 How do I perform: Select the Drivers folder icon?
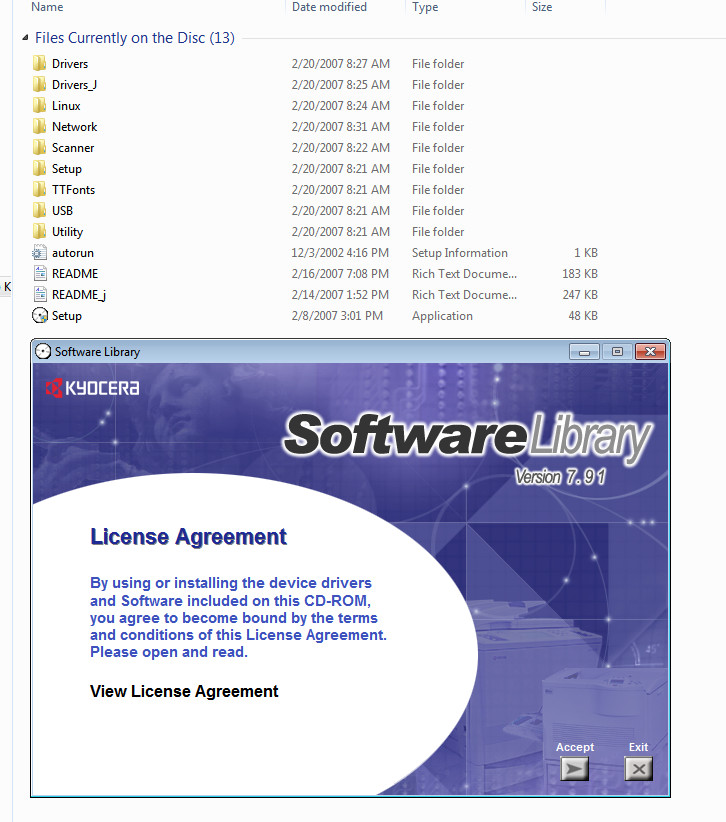tap(39, 63)
